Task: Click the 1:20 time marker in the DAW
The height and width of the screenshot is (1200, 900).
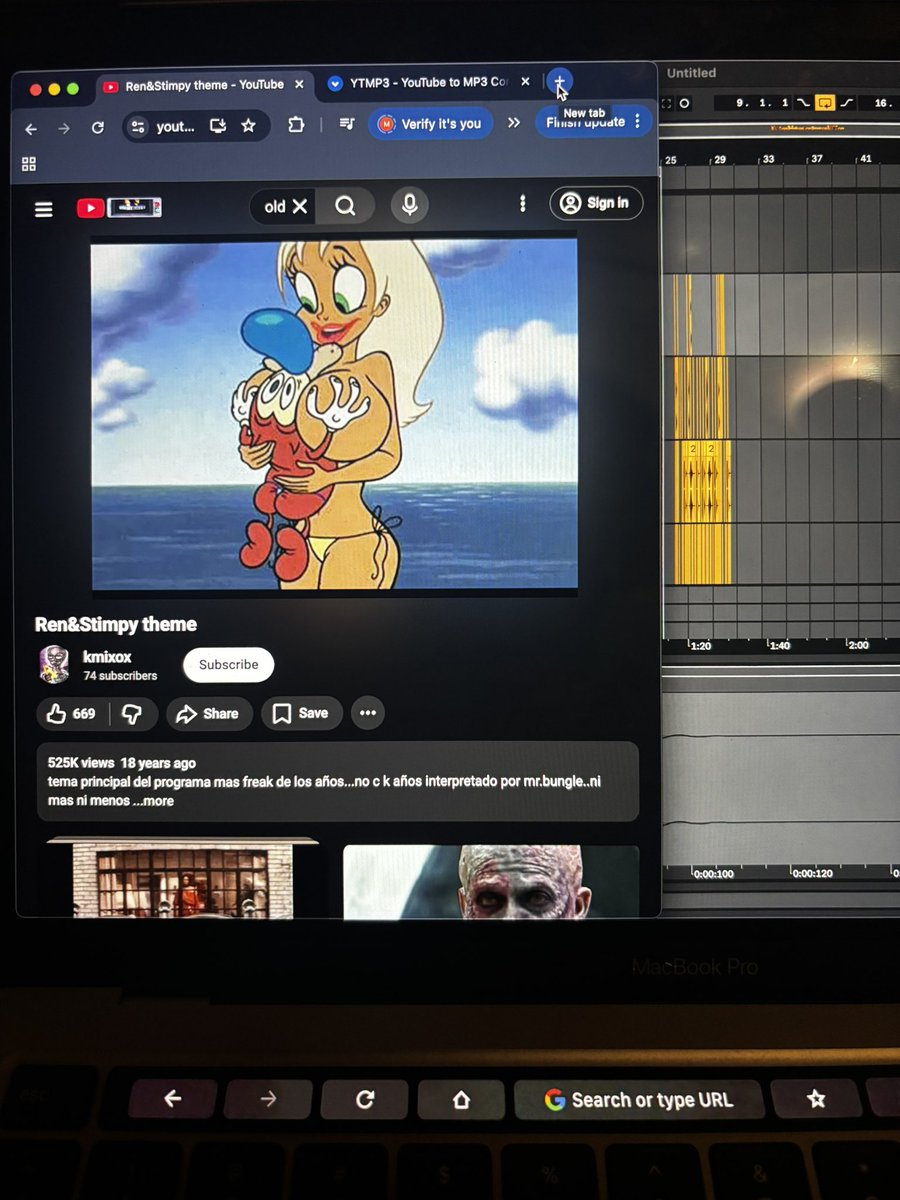Action: point(701,646)
